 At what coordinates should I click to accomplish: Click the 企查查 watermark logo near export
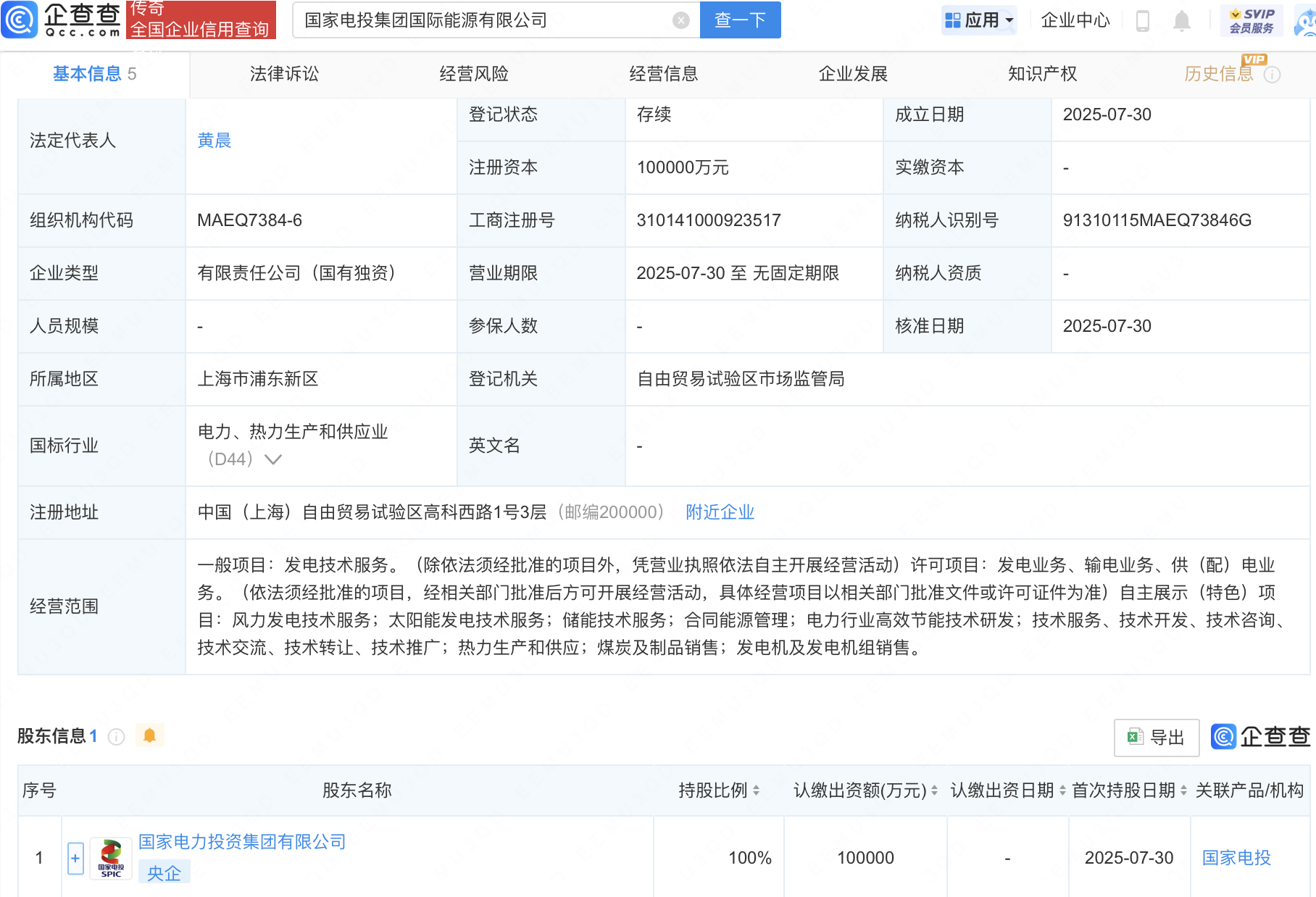(1260, 737)
